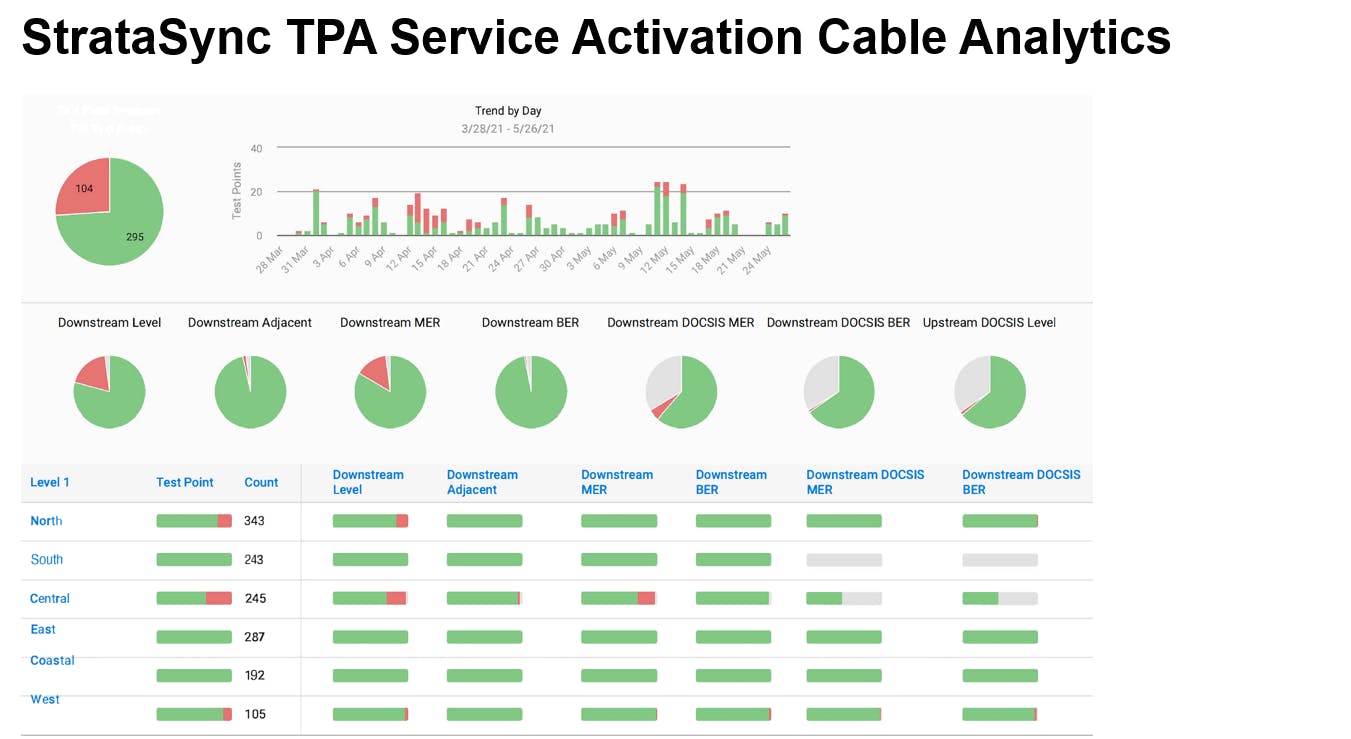Select the Downstream BER pie chart
The image size is (1351, 739).
pyautogui.click(x=531, y=391)
